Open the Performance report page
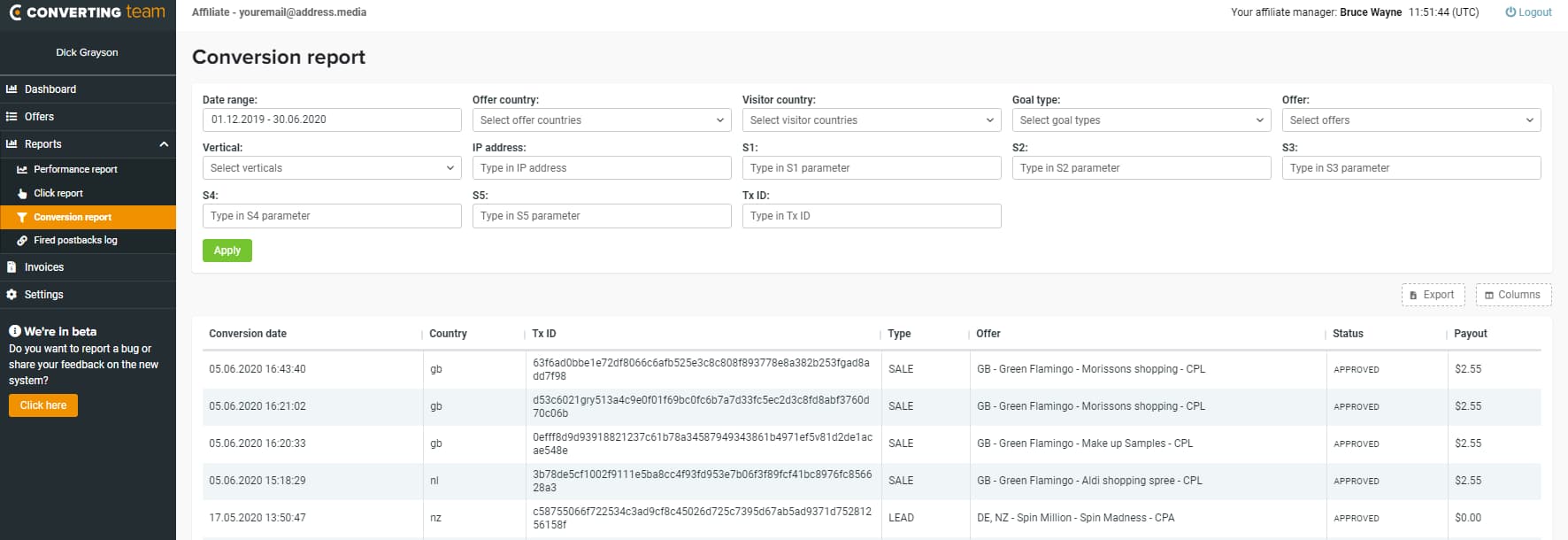This screenshot has width=1568, height=540. tap(88, 169)
